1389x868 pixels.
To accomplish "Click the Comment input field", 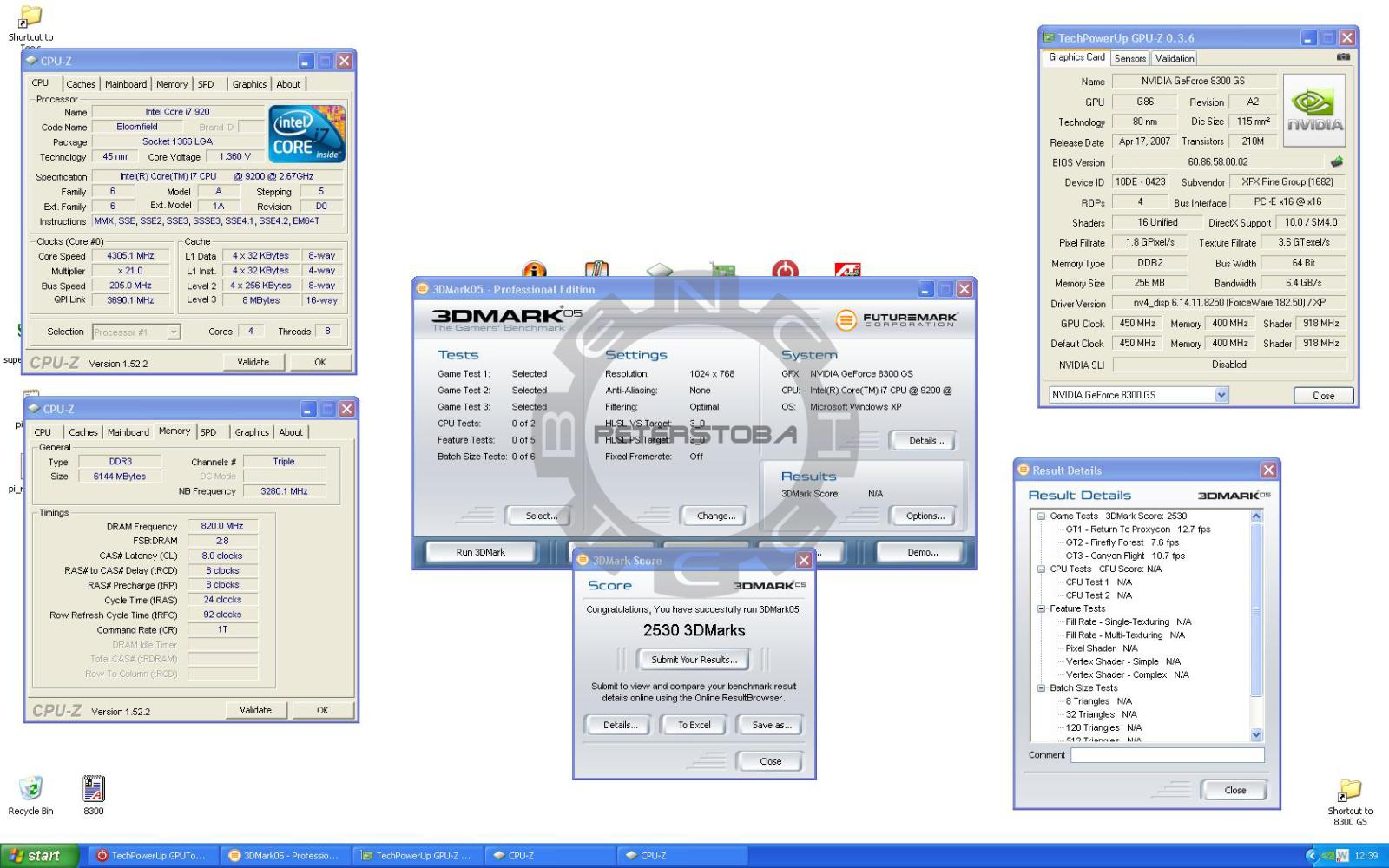I will 1167,755.
